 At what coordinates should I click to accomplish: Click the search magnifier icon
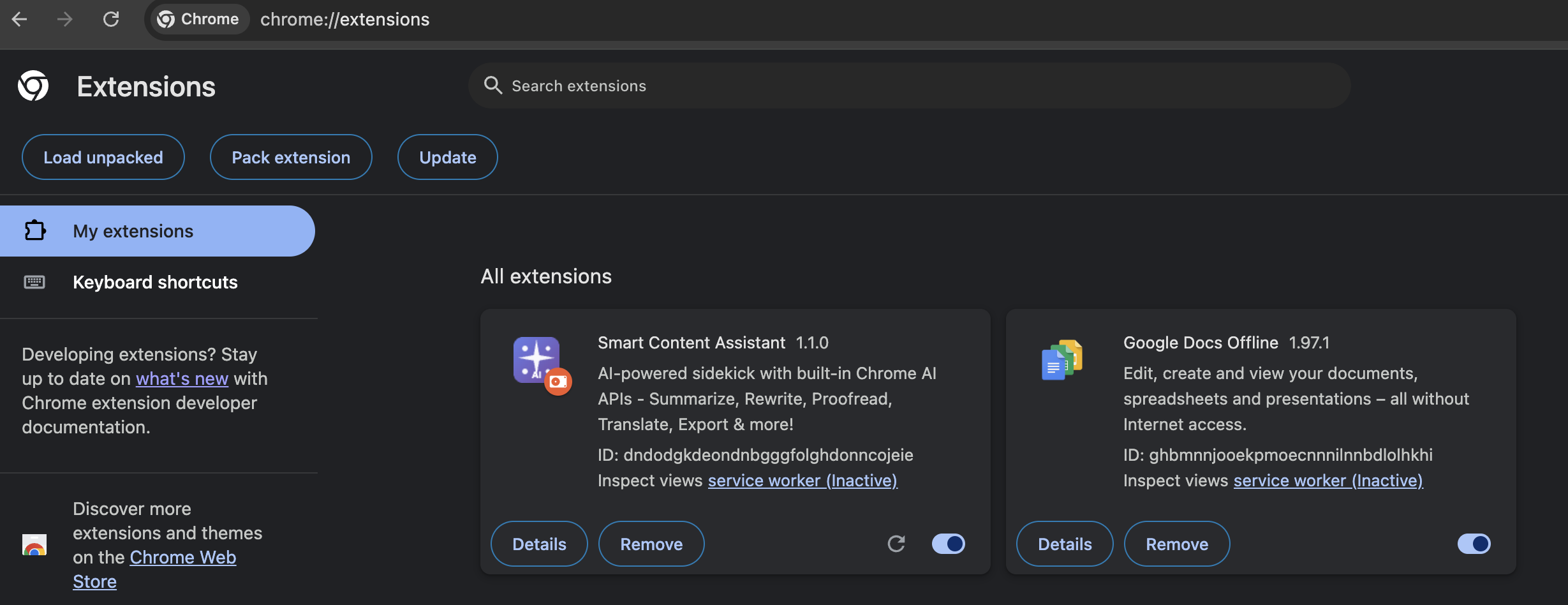pos(492,86)
